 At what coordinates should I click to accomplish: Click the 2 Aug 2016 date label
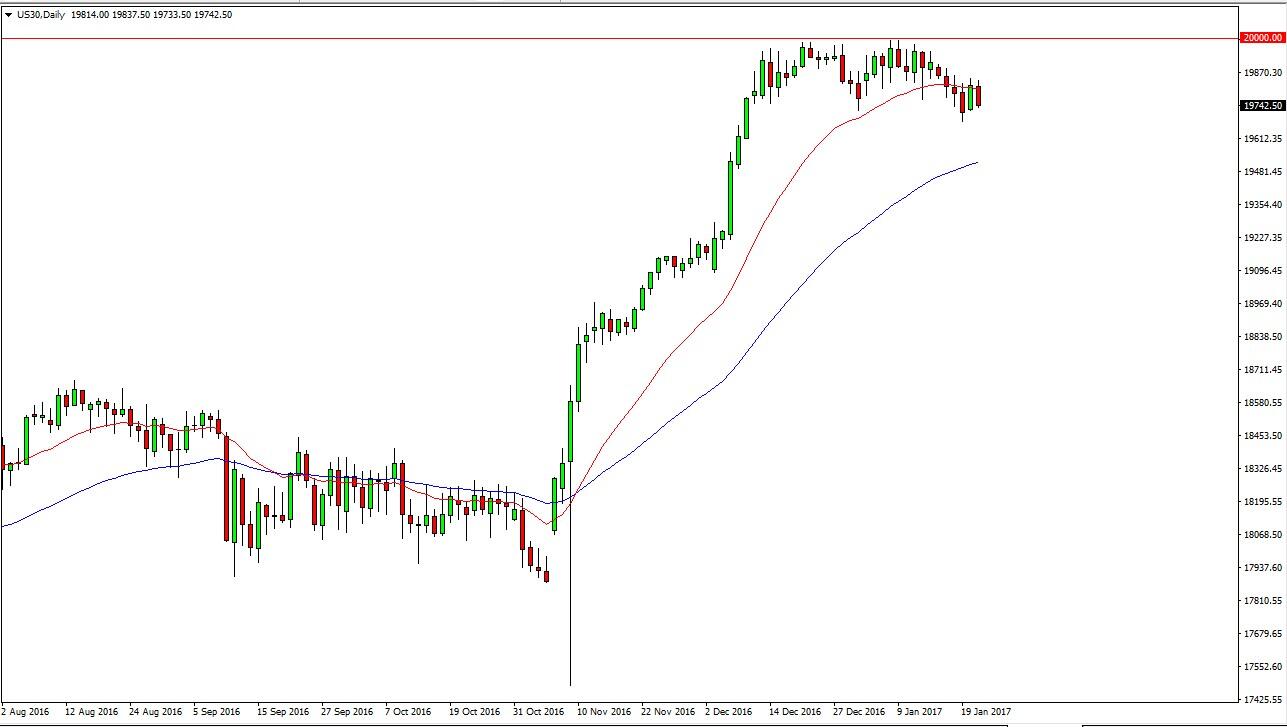point(26,712)
